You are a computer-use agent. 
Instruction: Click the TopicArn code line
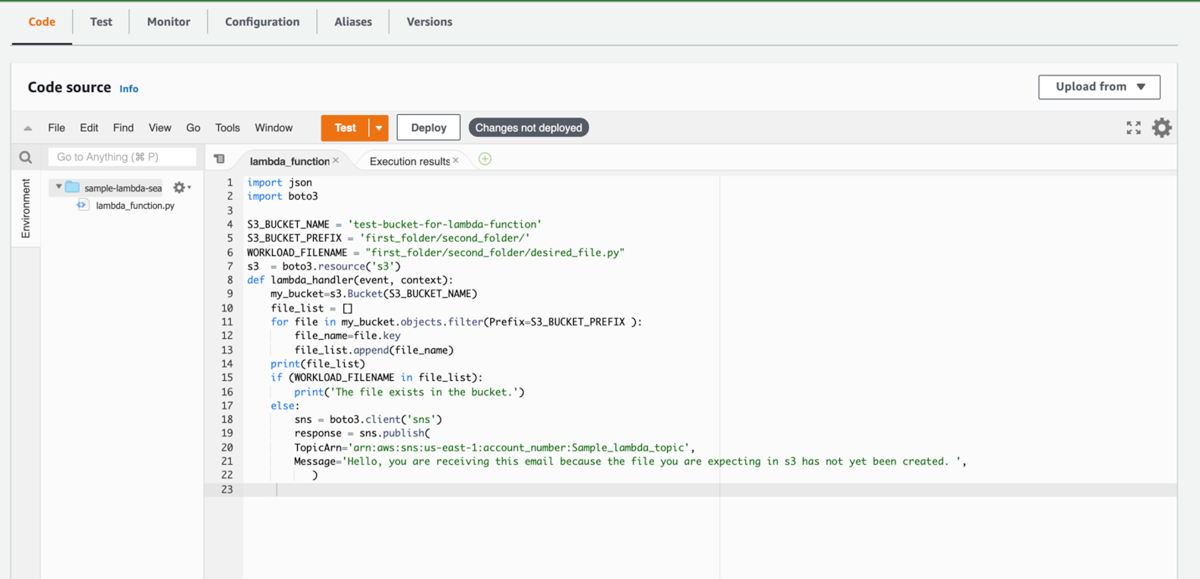point(494,447)
